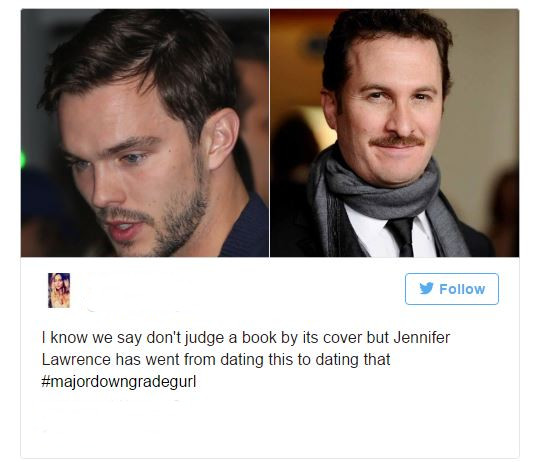The height and width of the screenshot is (462, 534).
Task: Click the ear in left photo
Action: point(223,140)
